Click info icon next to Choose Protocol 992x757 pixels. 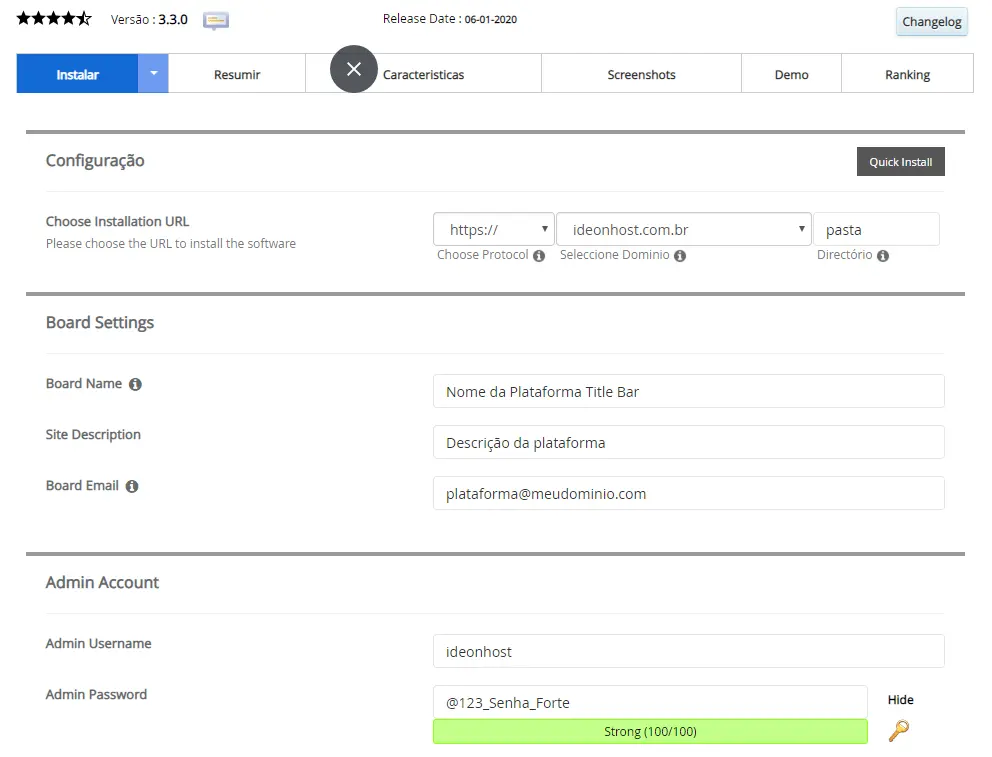(539, 256)
